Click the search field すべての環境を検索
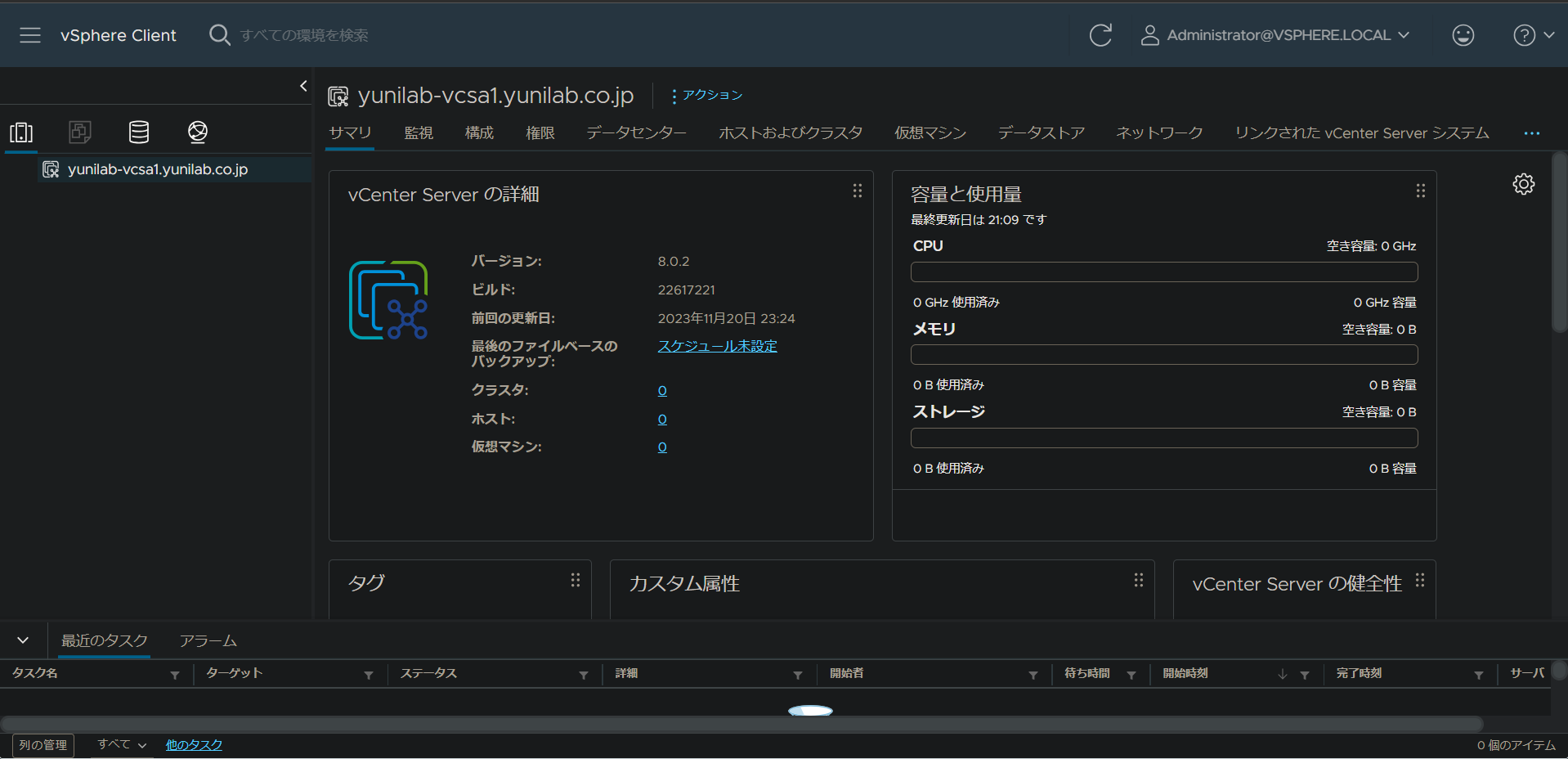Viewport: 1568px width, 759px height. pyautogui.click(x=304, y=35)
